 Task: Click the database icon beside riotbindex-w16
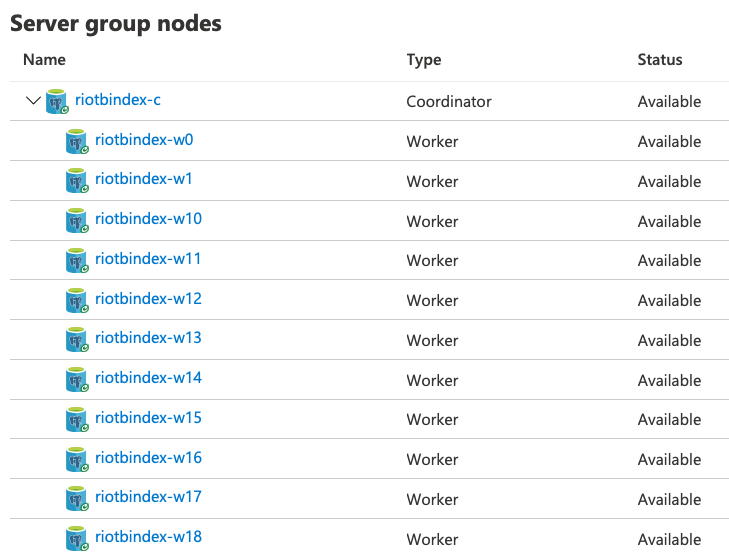77,459
